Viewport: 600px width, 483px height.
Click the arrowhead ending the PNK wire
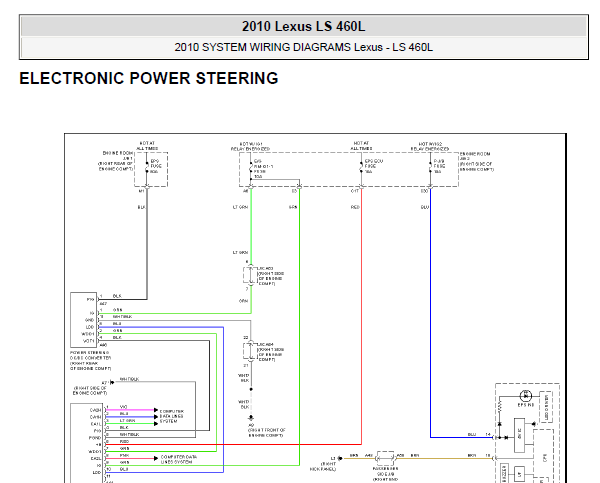point(156,458)
